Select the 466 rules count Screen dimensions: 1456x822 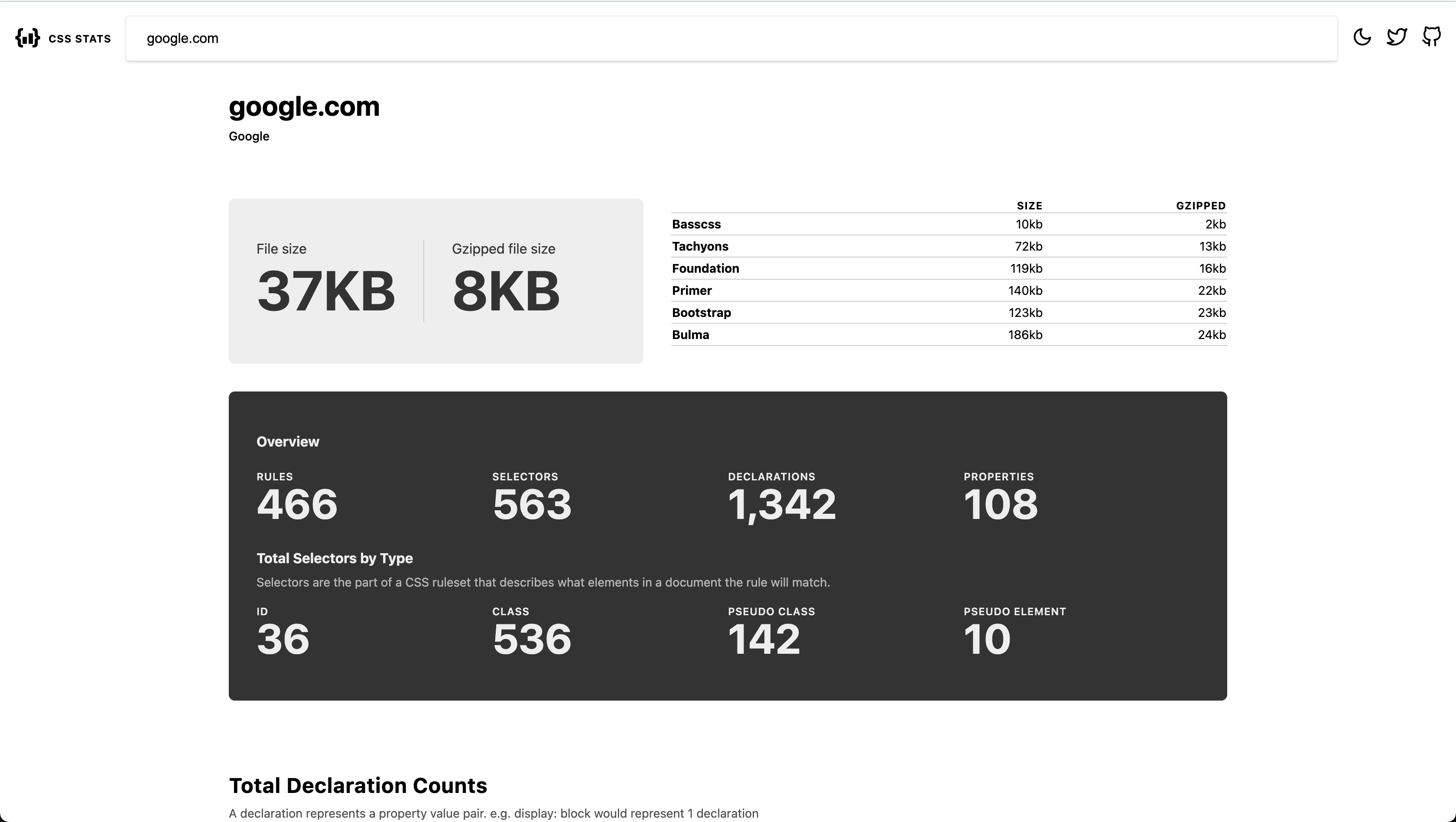(x=297, y=504)
